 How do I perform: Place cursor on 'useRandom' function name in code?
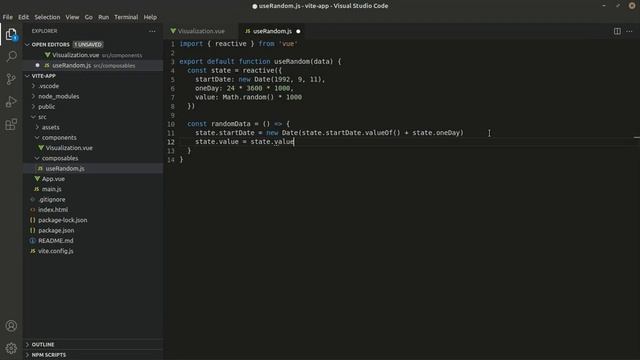[292, 61]
